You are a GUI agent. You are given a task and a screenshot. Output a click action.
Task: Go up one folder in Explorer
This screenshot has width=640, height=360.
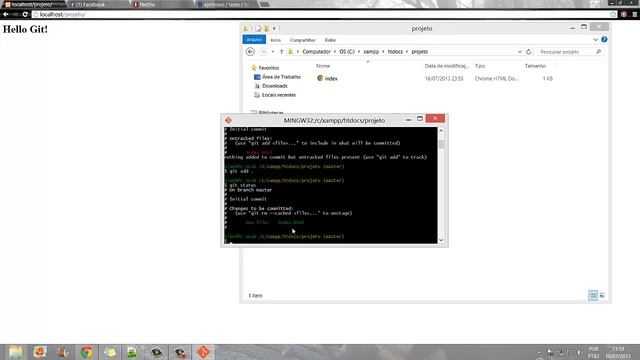coord(282,52)
